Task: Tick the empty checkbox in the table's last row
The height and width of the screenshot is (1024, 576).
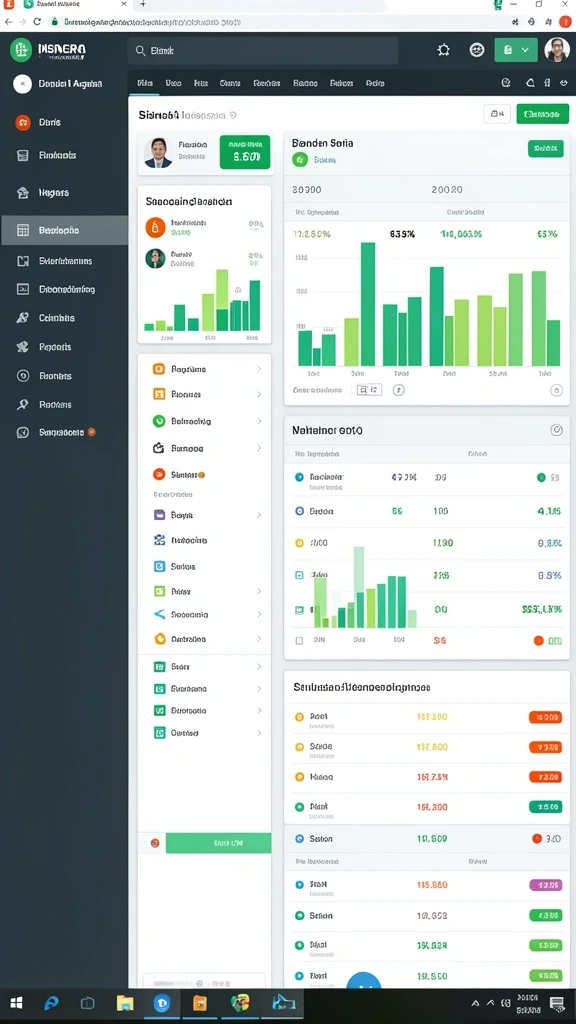Action: coord(299,641)
